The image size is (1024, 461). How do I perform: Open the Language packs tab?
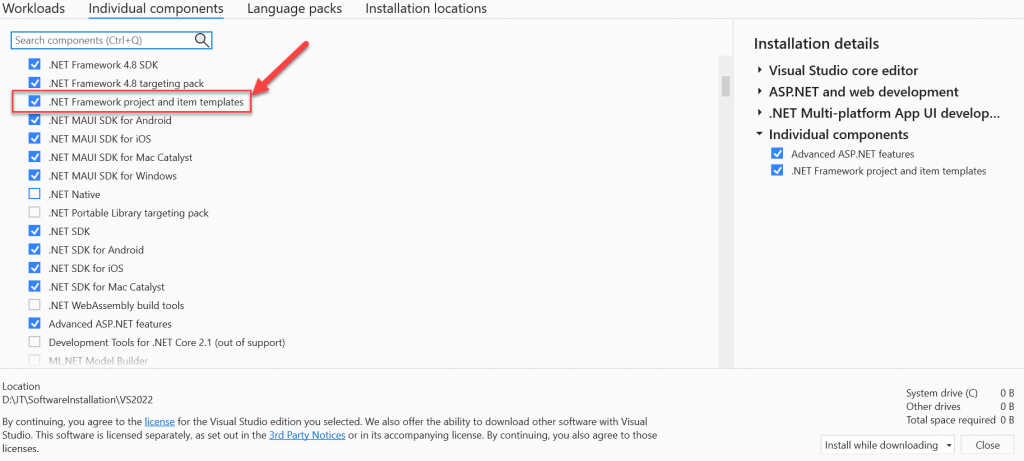pyautogui.click(x=294, y=8)
